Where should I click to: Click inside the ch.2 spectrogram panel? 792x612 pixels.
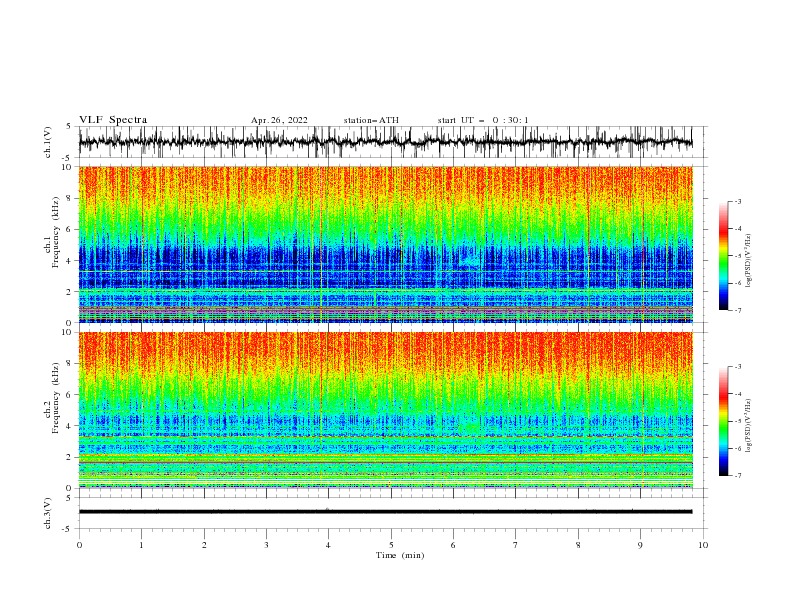tap(385, 410)
